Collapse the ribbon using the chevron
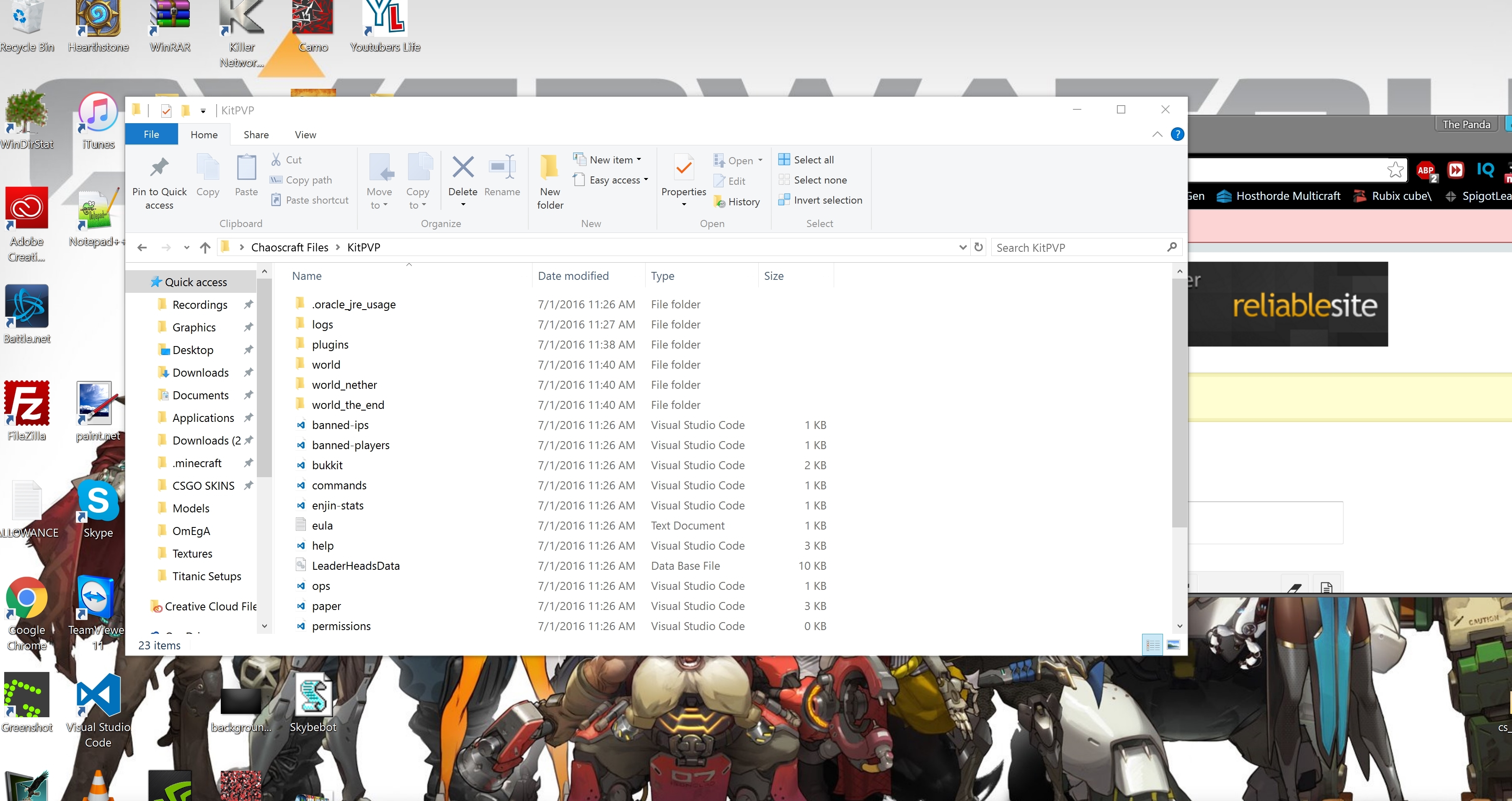 click(1157, 134)
